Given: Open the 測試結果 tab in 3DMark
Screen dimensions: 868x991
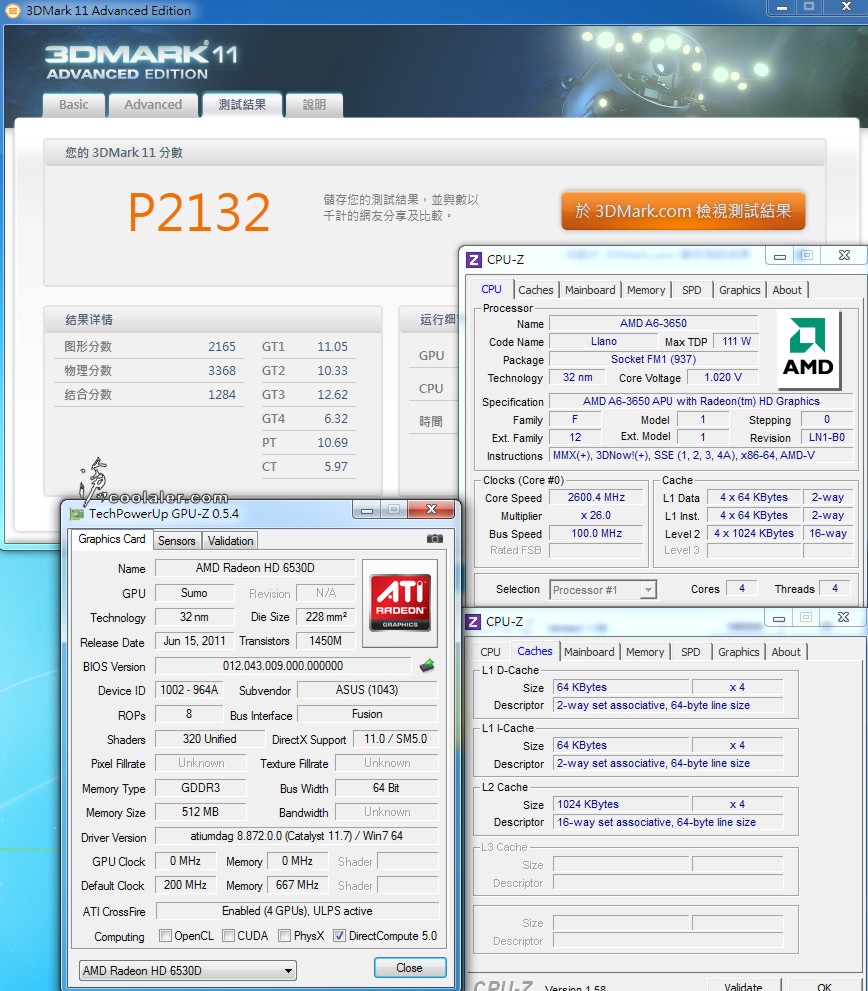Looking at the screenshot, I should (242, 105).
